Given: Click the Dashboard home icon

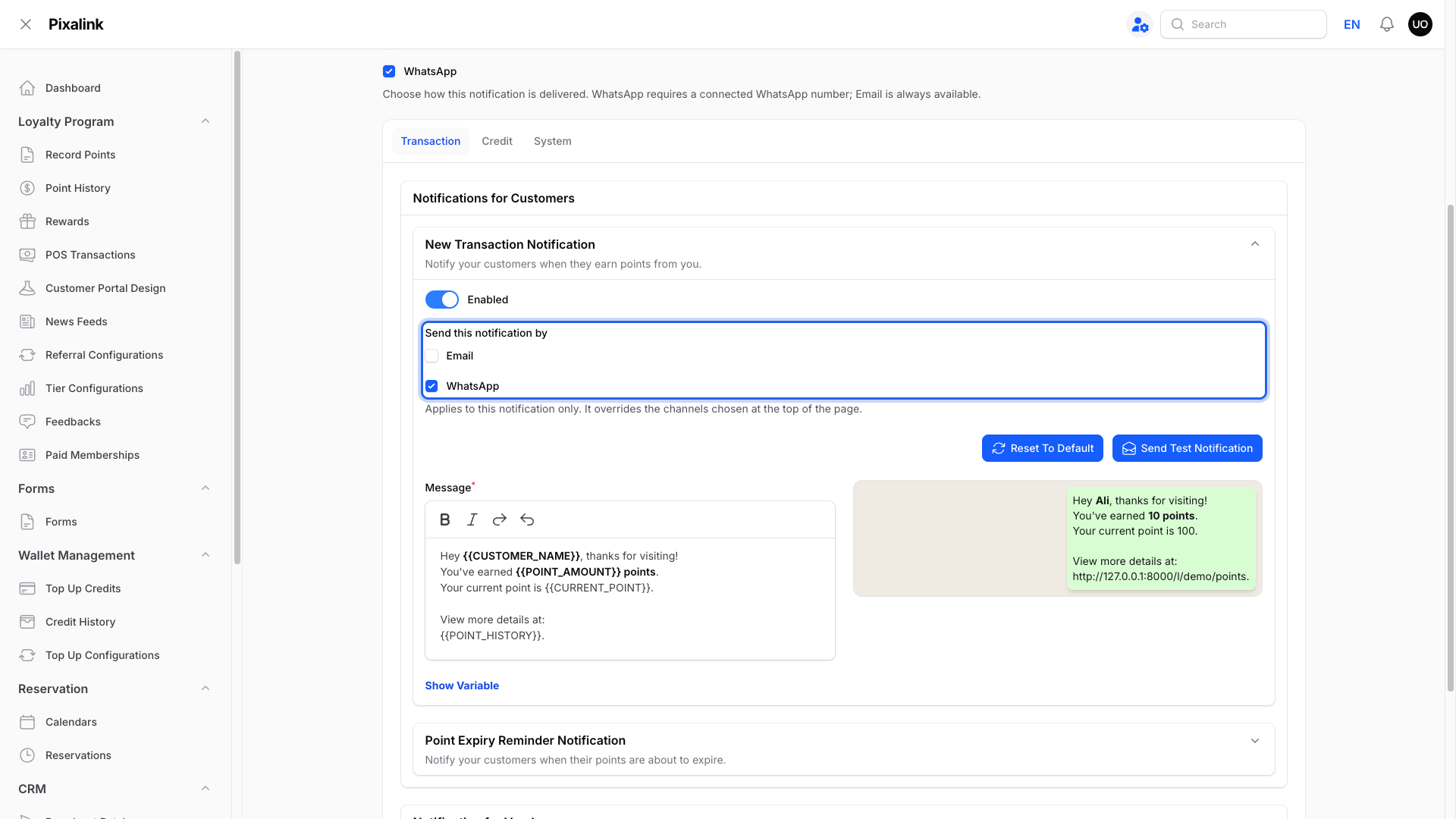Looking at the screenshot, I should 27,88.
